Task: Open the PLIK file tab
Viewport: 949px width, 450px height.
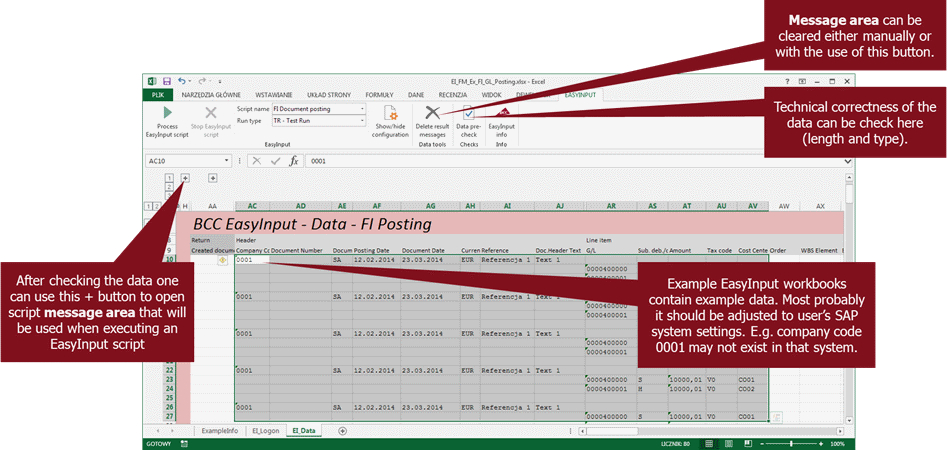Action: (x=158, y=95)
